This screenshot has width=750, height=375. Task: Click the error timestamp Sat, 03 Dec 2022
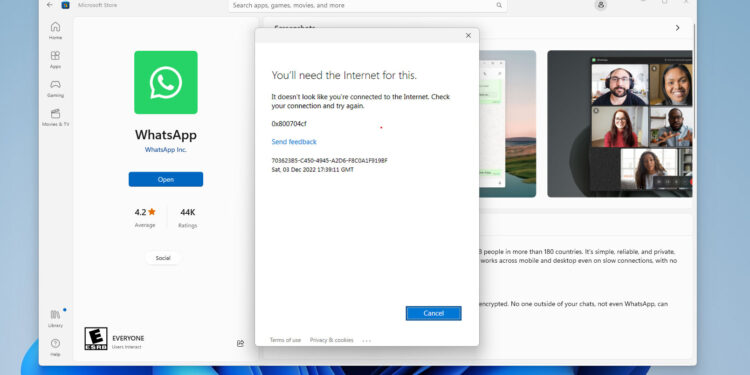click(x=312, y=170)
